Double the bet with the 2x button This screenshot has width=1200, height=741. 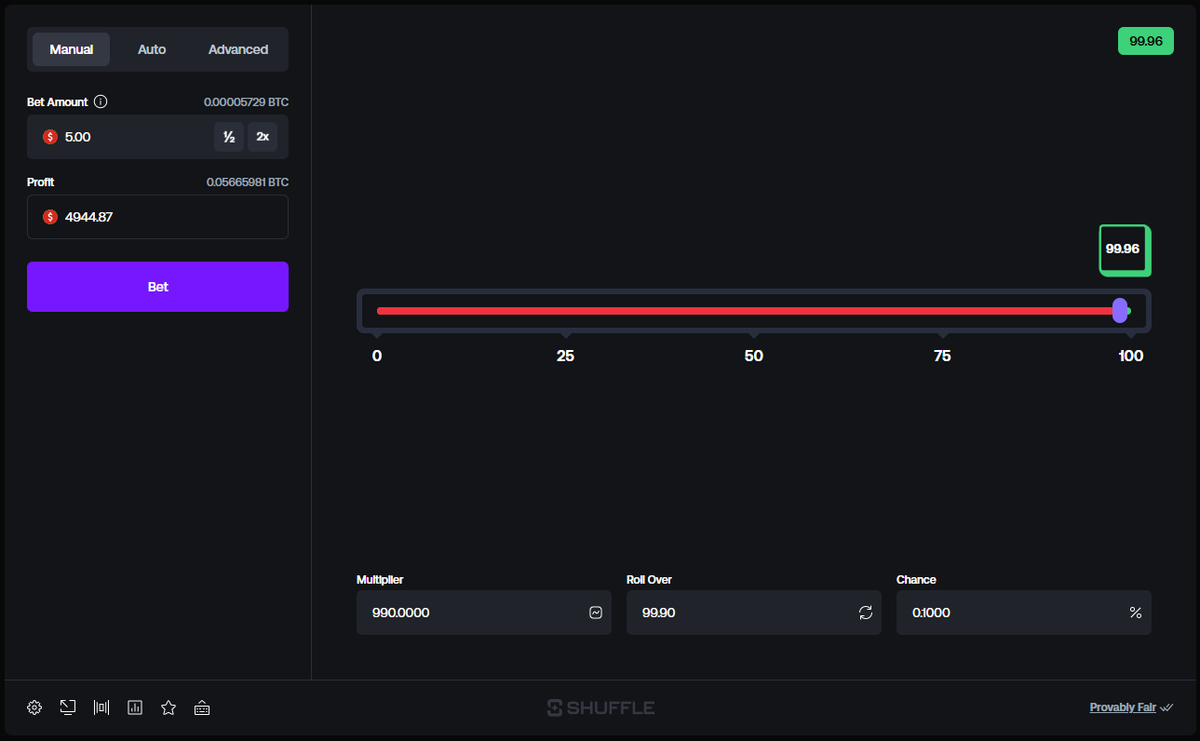(x=263, y=137)
